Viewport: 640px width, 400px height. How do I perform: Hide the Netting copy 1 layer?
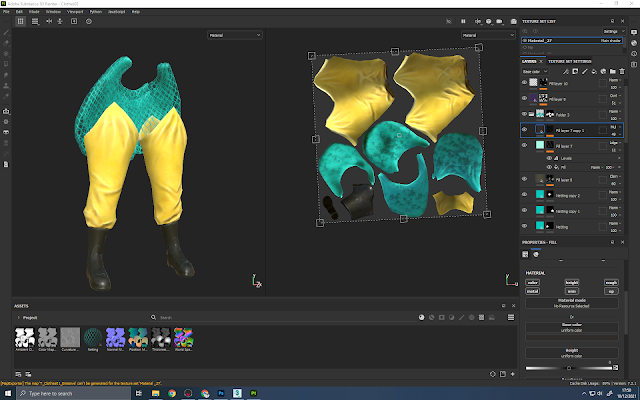[524, 210]
